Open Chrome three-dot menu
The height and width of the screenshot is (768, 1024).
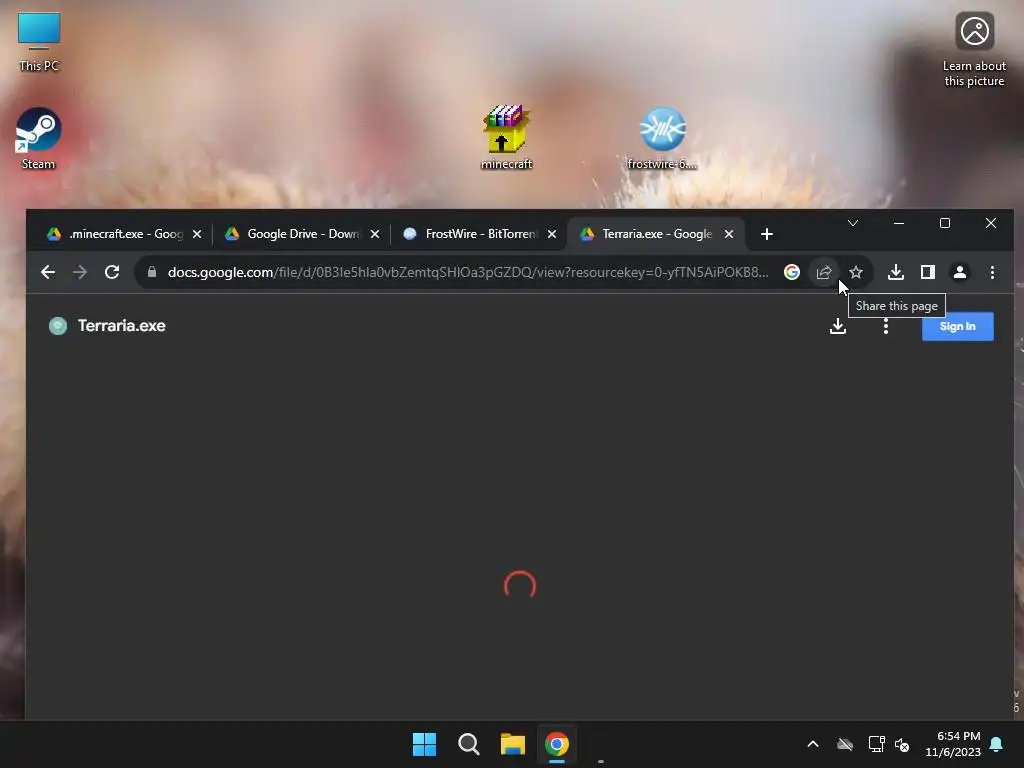(991, 272)
